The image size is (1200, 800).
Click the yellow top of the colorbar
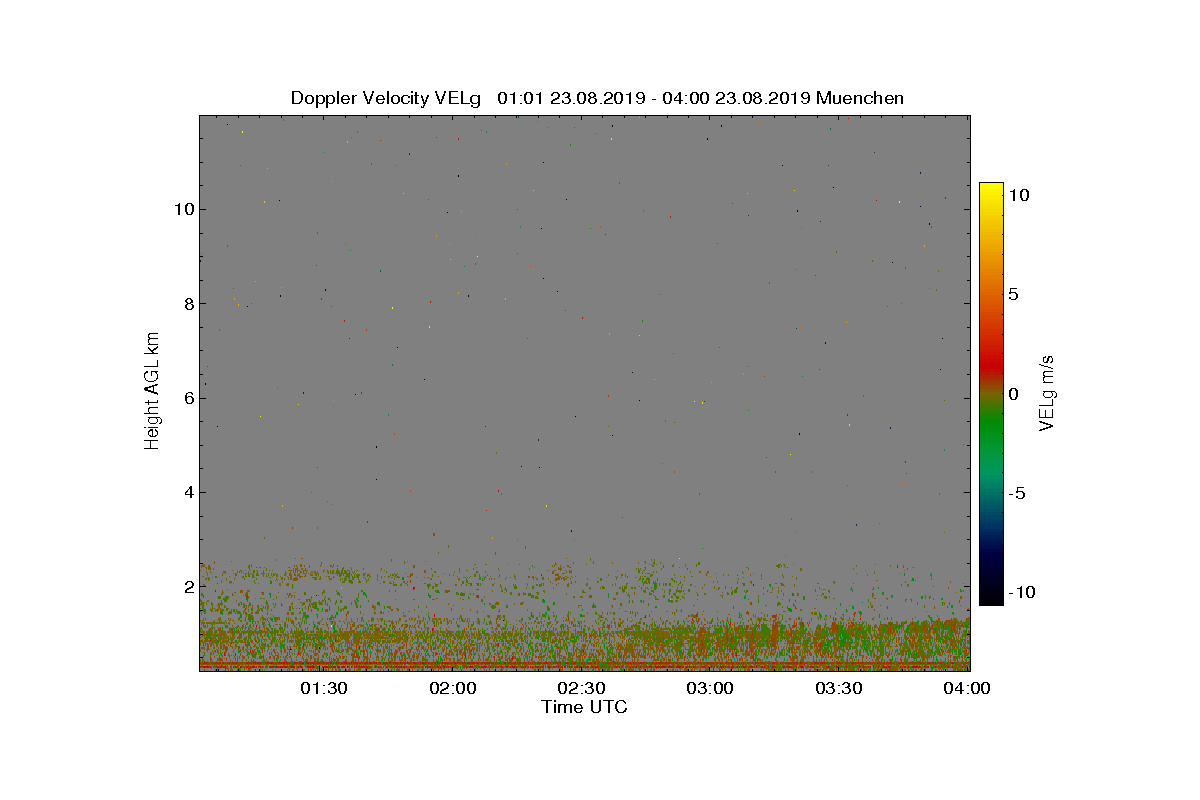coord(991,190)
